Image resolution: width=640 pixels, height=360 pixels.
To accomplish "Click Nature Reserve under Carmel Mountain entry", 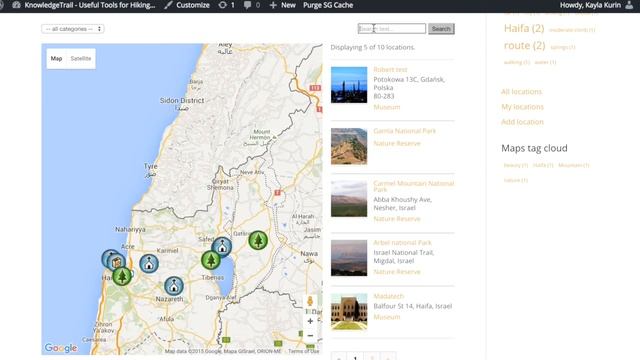I will click(x=397, y=219).
